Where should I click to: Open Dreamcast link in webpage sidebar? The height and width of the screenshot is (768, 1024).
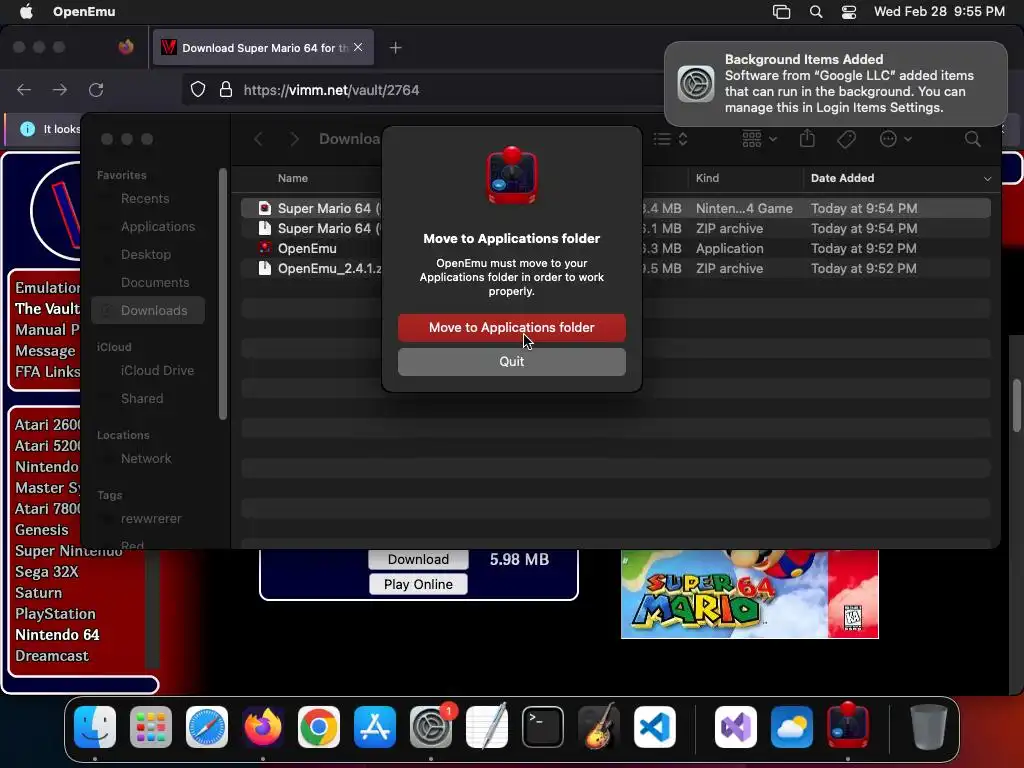pyautogui.click(x=52, y=656)
